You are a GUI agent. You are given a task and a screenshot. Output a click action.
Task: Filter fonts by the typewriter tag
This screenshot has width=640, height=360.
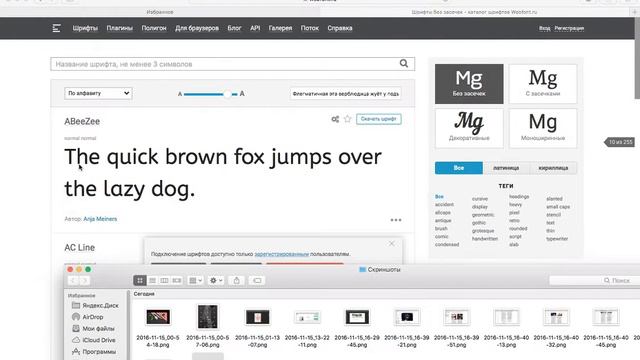557,239
